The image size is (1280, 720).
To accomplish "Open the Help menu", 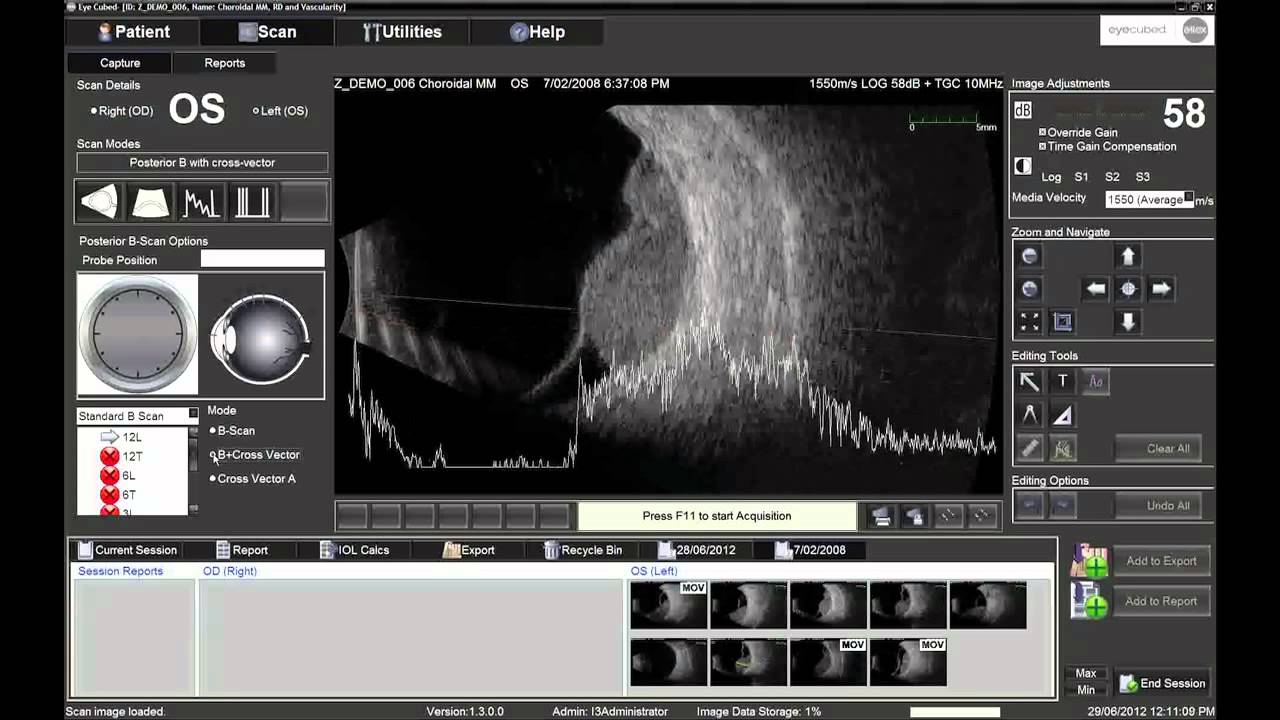I will click(536, 32).
